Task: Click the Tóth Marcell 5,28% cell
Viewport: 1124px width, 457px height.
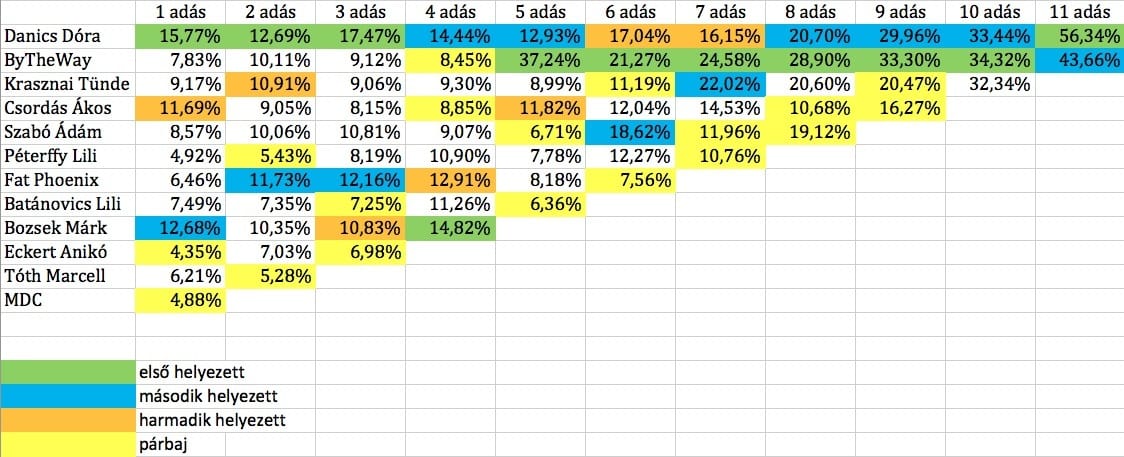Action: [270, 276]
